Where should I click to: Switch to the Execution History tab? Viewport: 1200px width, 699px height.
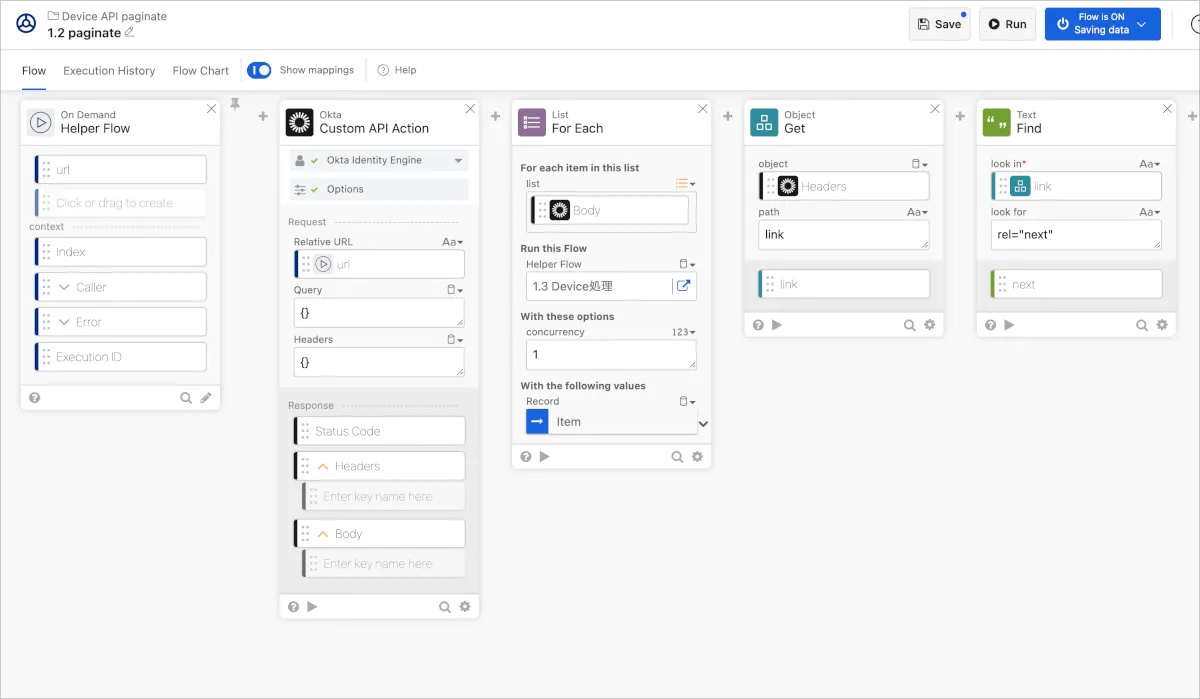pos(109,70)
